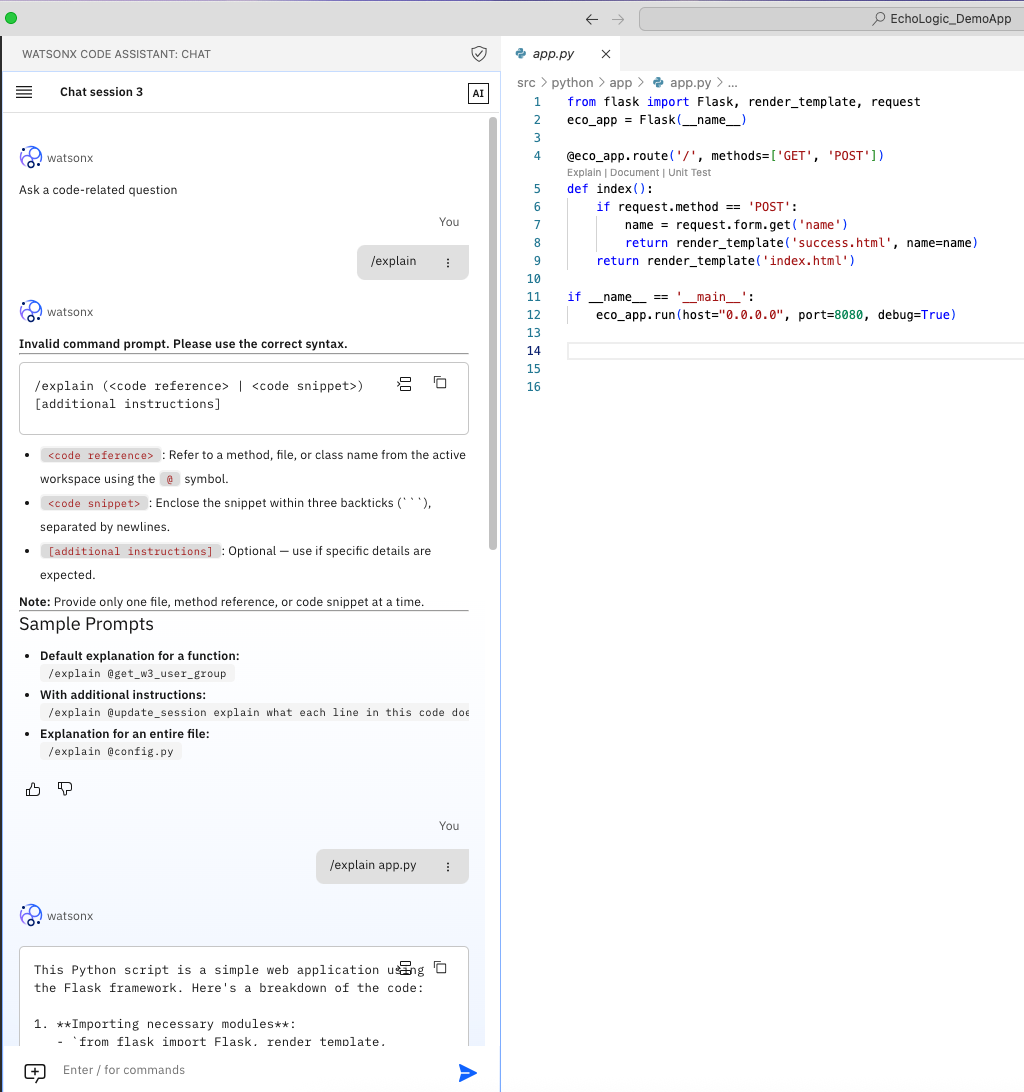The height and width of the screenshot is (1092, 1024).
Task: Select the app.py editor tab
Action: [x=560, y=54]
